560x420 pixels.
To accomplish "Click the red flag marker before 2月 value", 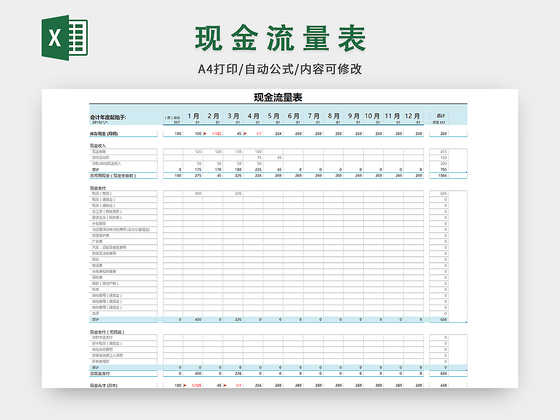I will [205, 134].
